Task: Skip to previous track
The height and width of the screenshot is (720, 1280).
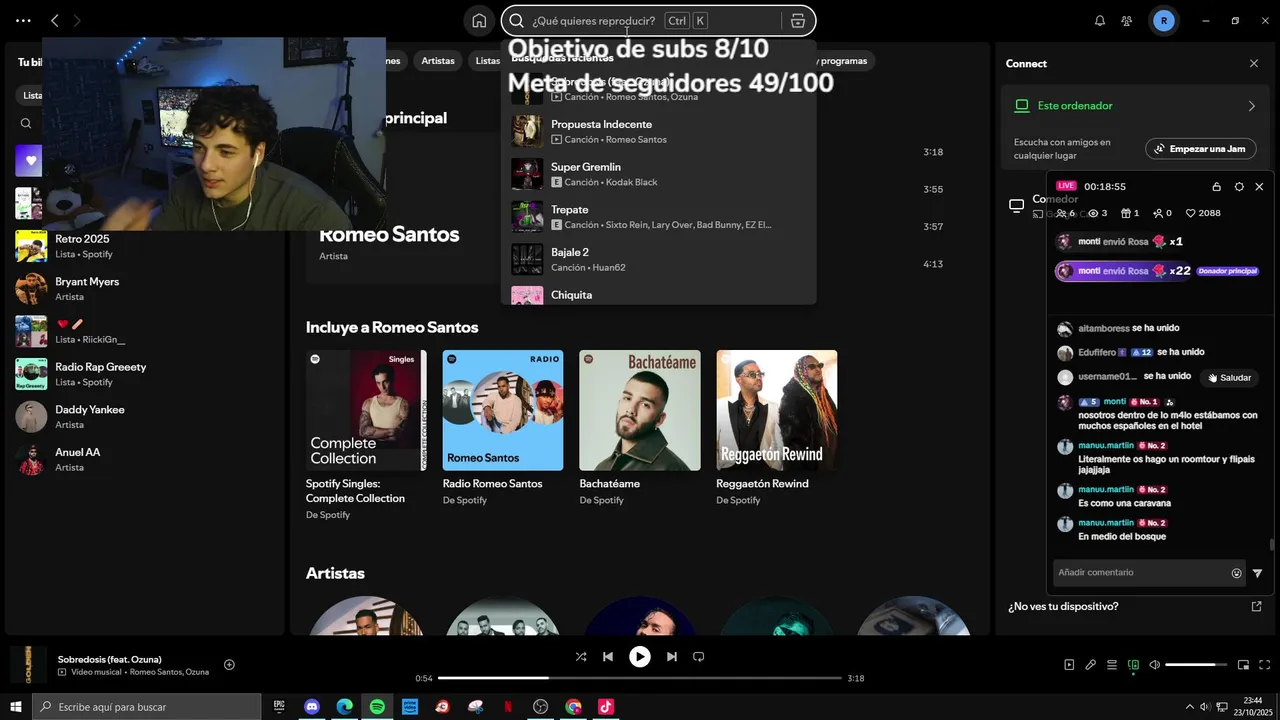Action: click(x=608, y=657)
